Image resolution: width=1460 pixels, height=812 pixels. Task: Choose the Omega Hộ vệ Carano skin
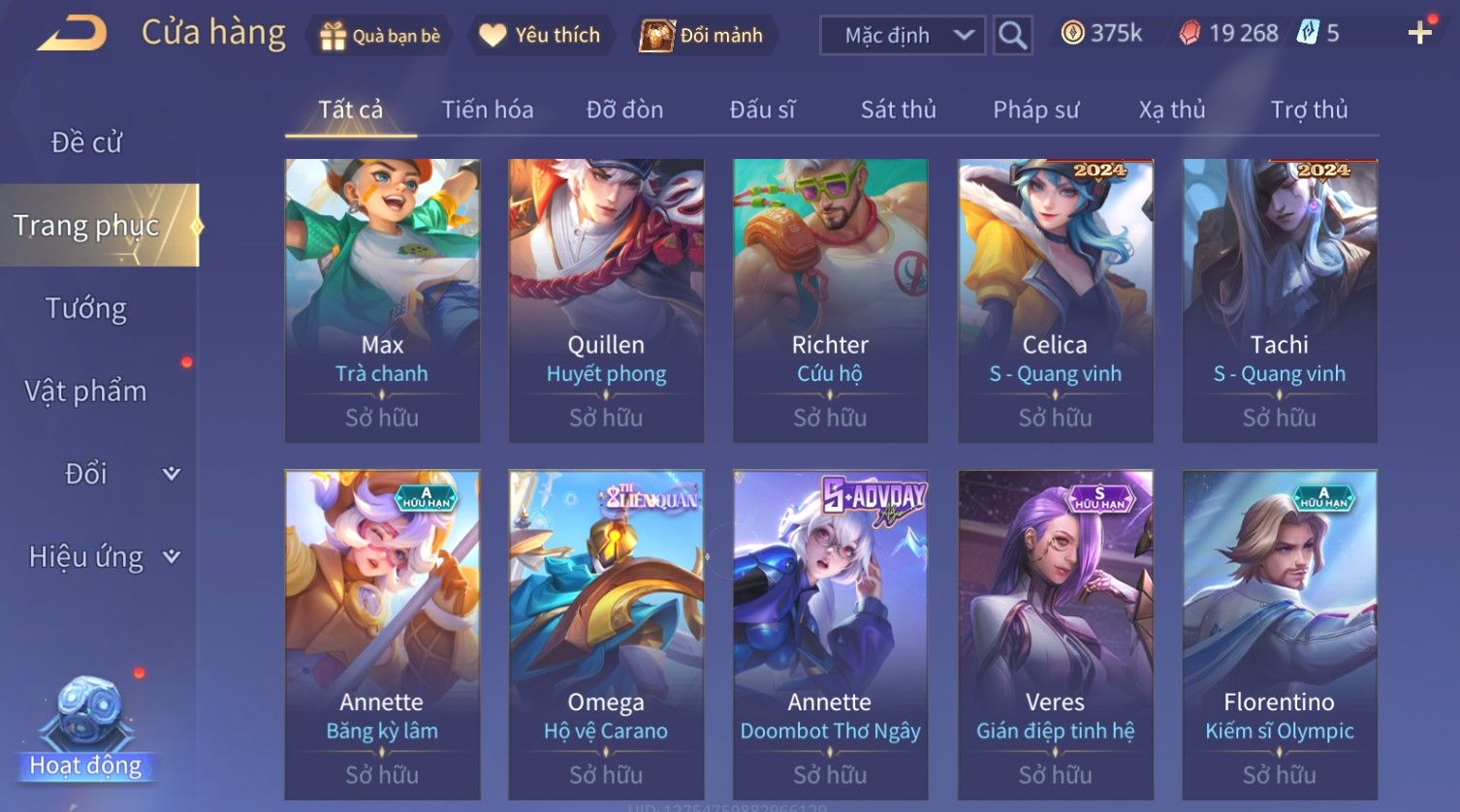[x=606, y=635]
